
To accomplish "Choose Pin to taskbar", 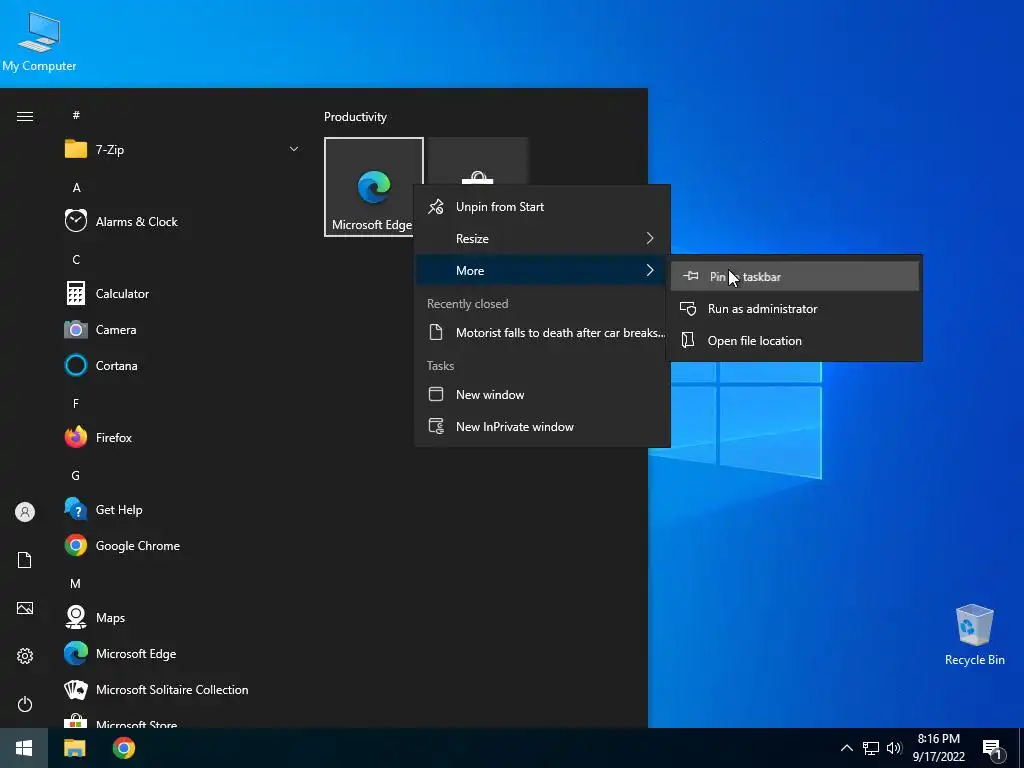I will tap(795, 277).
